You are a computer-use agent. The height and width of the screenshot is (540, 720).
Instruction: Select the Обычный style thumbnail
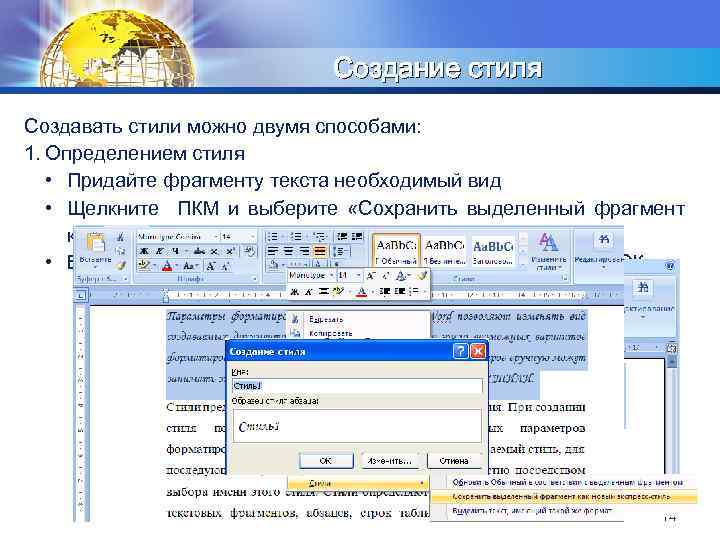click(x=396, y=251)
